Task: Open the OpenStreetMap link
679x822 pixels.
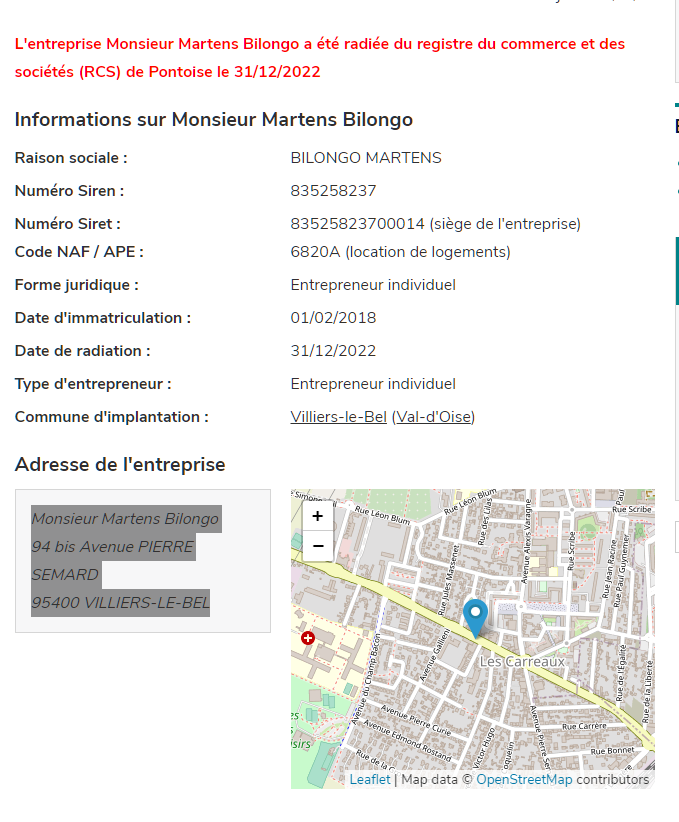Action: tap(524, 780)
